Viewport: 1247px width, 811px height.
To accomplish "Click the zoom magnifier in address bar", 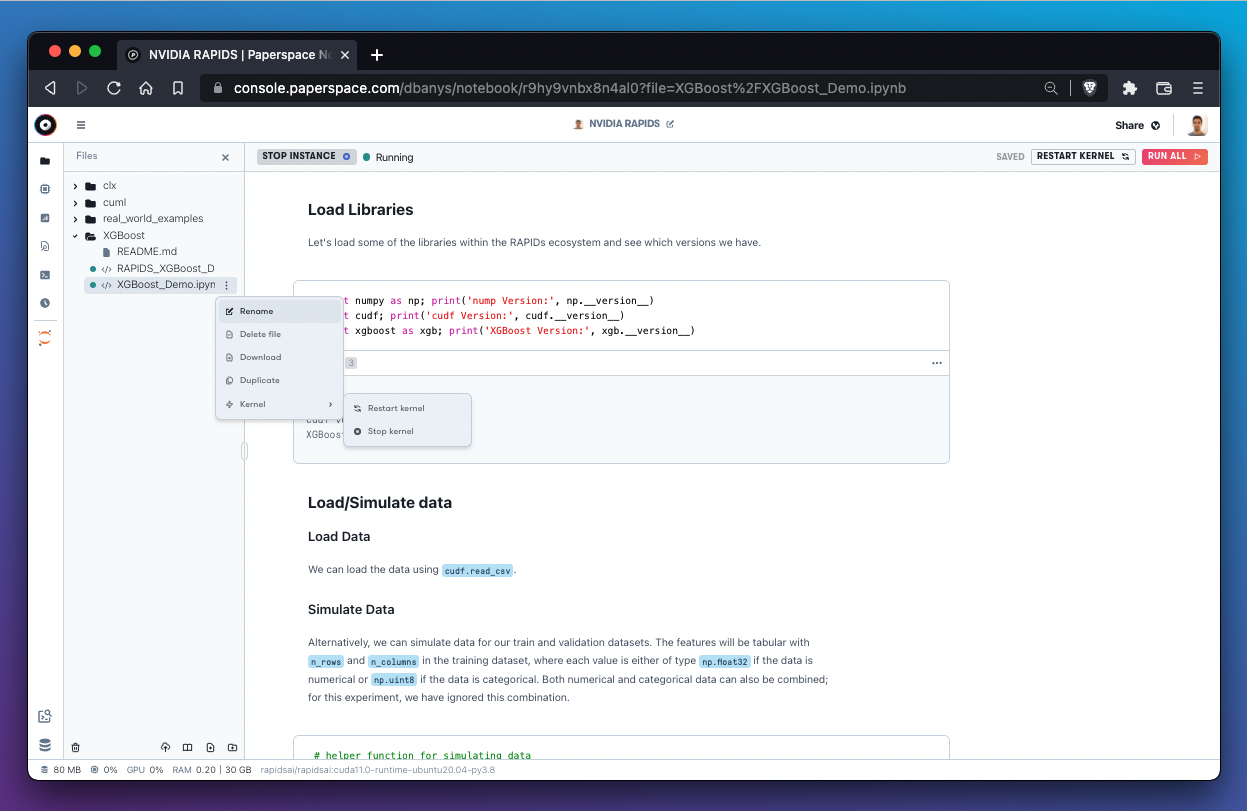I will pos(1051,88).
